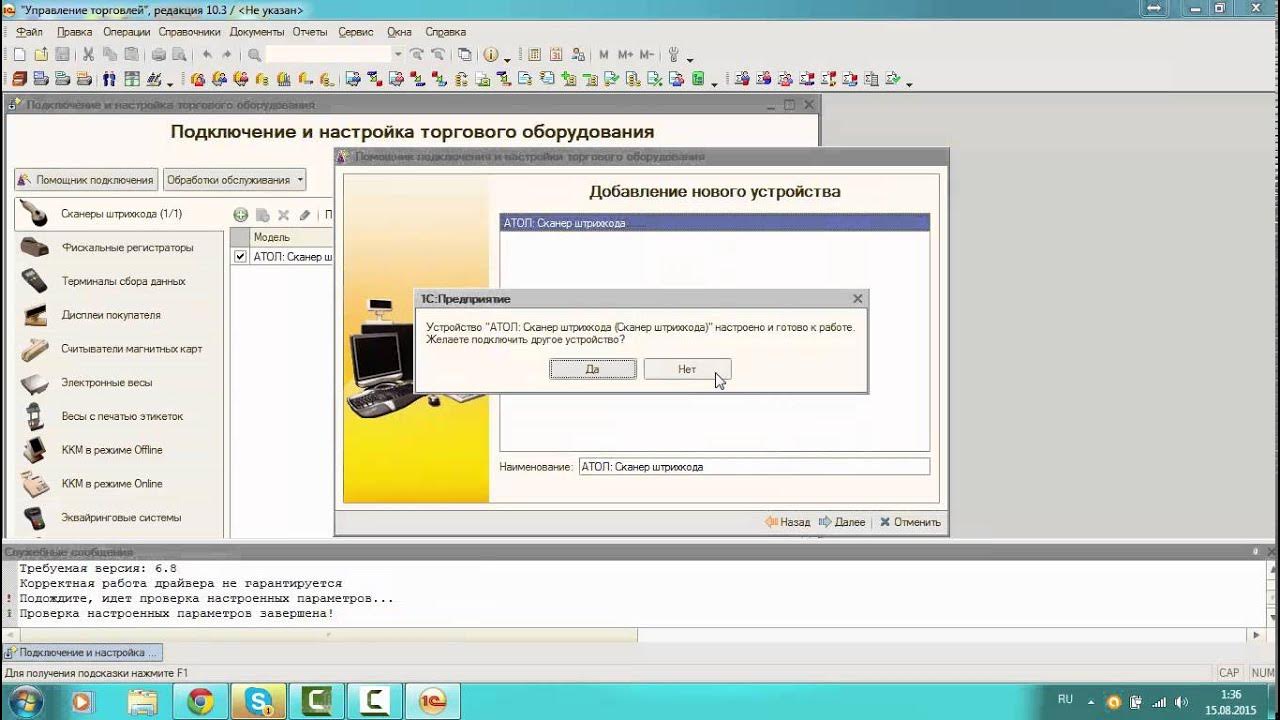Click the magnifier search icon in toolbar

[x=254, y=54]
